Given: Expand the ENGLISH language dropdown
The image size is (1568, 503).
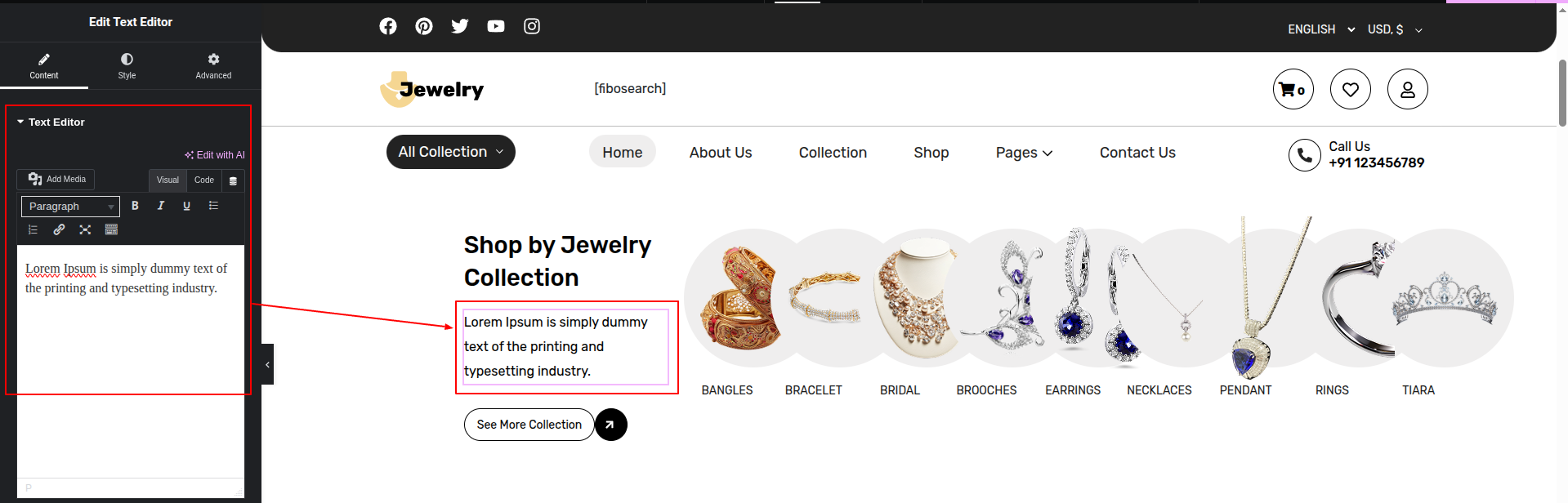Looking at the screenshot, I should tap(1321, 29).
